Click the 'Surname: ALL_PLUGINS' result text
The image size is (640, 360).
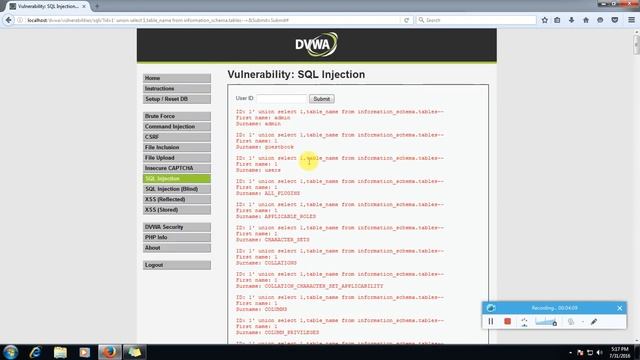click(268, 193)
